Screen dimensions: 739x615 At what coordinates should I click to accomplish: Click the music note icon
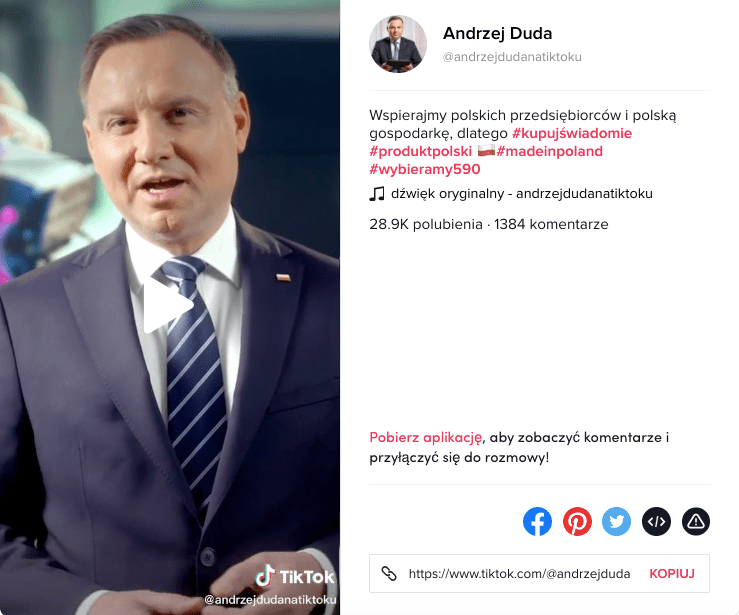coord(377,194)
